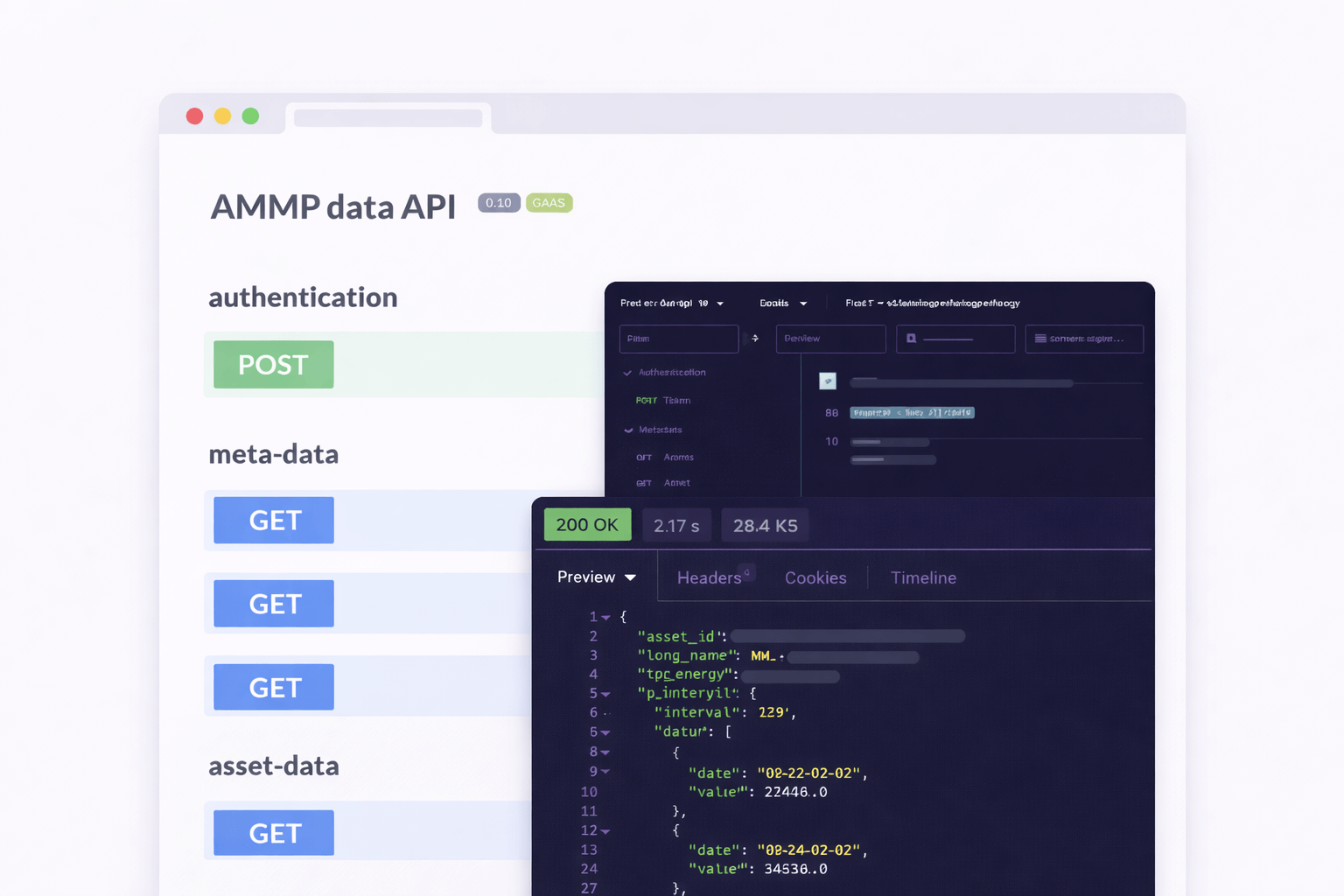Image resolution: width=1344 pixels, height=896 pixels.
Task: Click the search icon in the request toolbar
Action: click(912, 339)
